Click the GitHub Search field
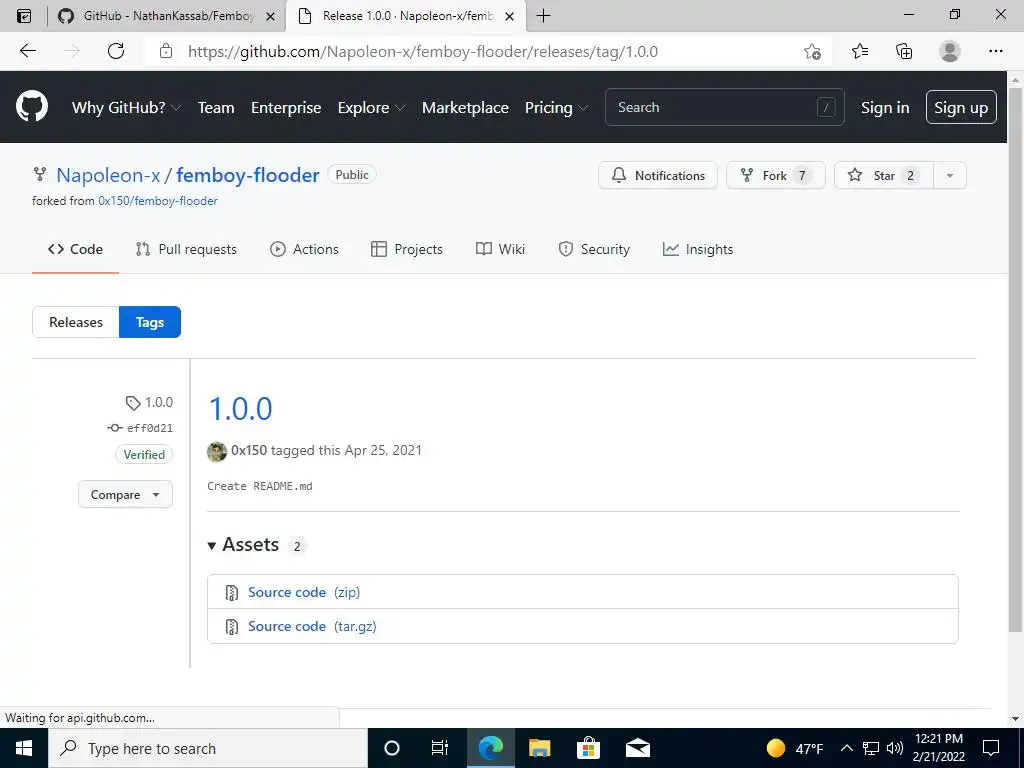 (x=724, y=107)
